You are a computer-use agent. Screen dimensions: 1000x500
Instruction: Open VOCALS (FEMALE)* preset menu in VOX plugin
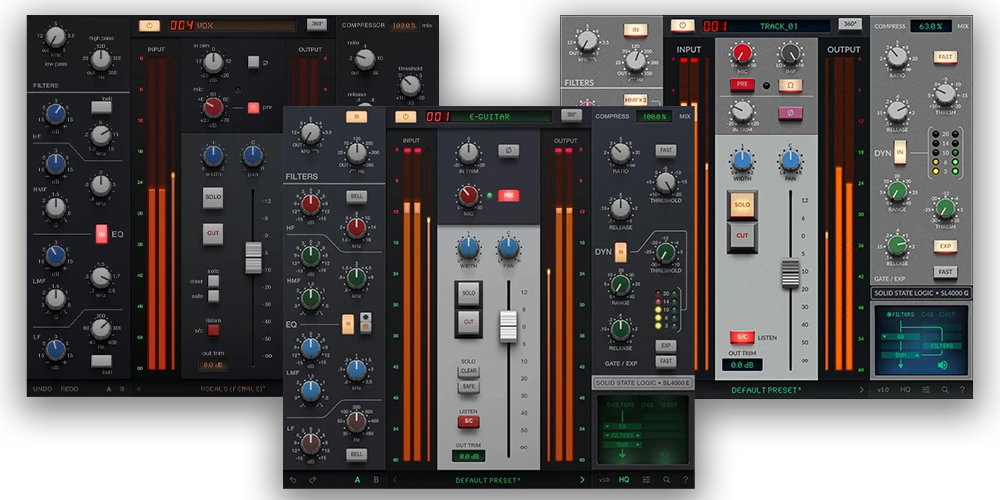click(x=232, y=388)
